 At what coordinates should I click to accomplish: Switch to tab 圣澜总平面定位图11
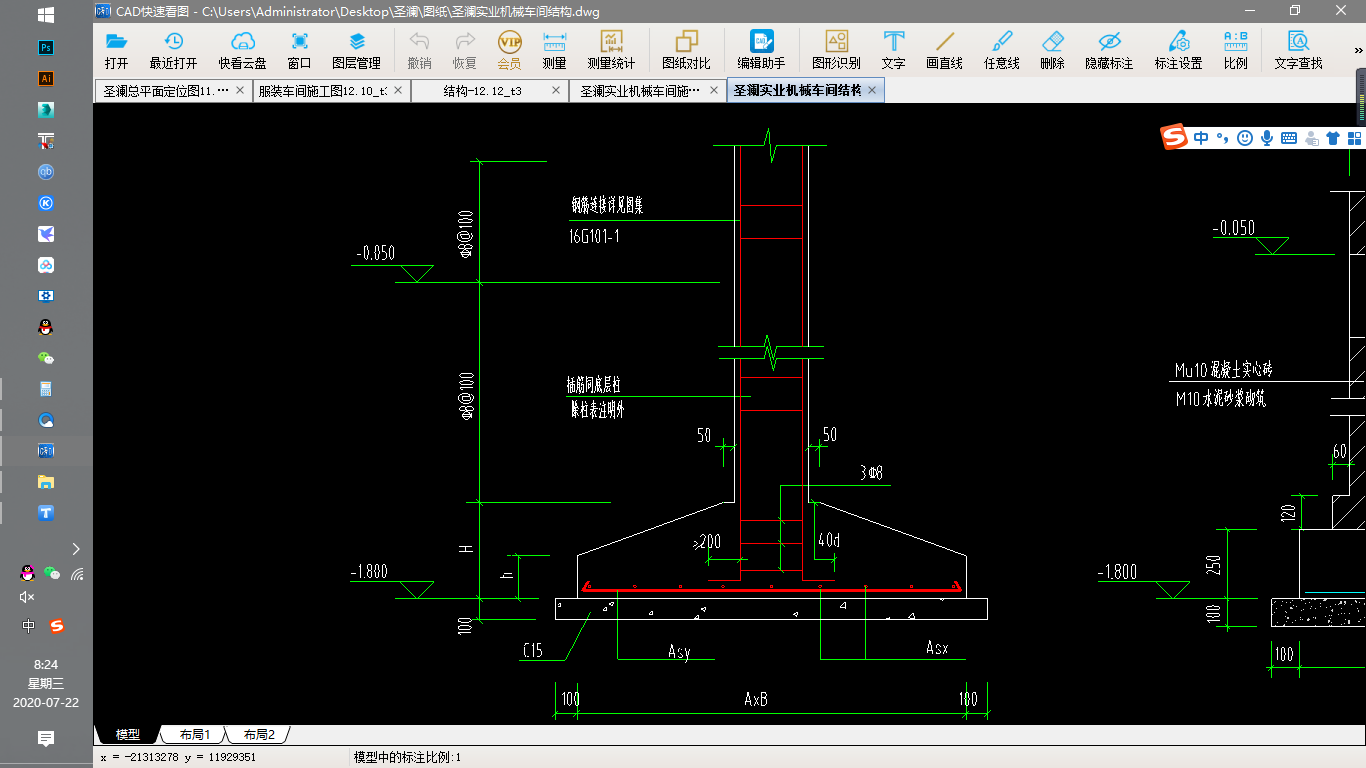pyautogui.click(x=171, y=91)
